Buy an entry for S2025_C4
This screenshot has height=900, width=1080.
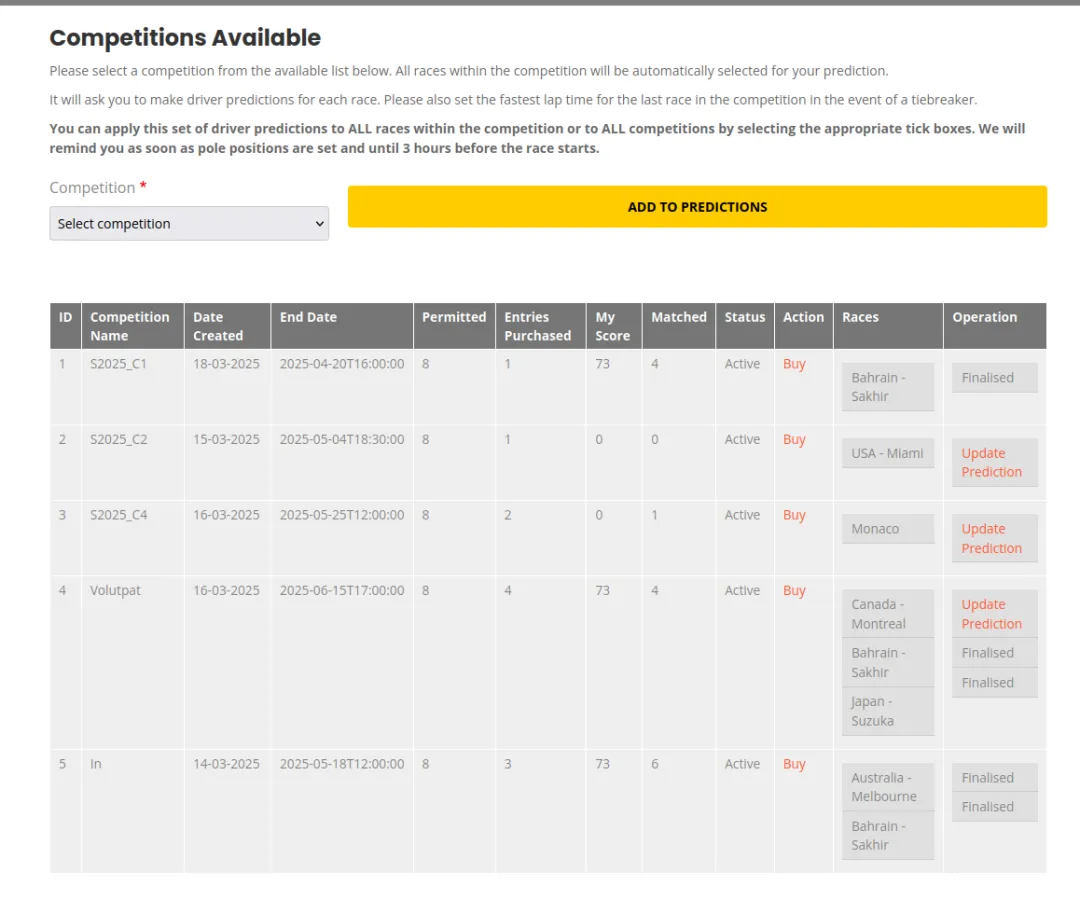[x=794, y=515]
